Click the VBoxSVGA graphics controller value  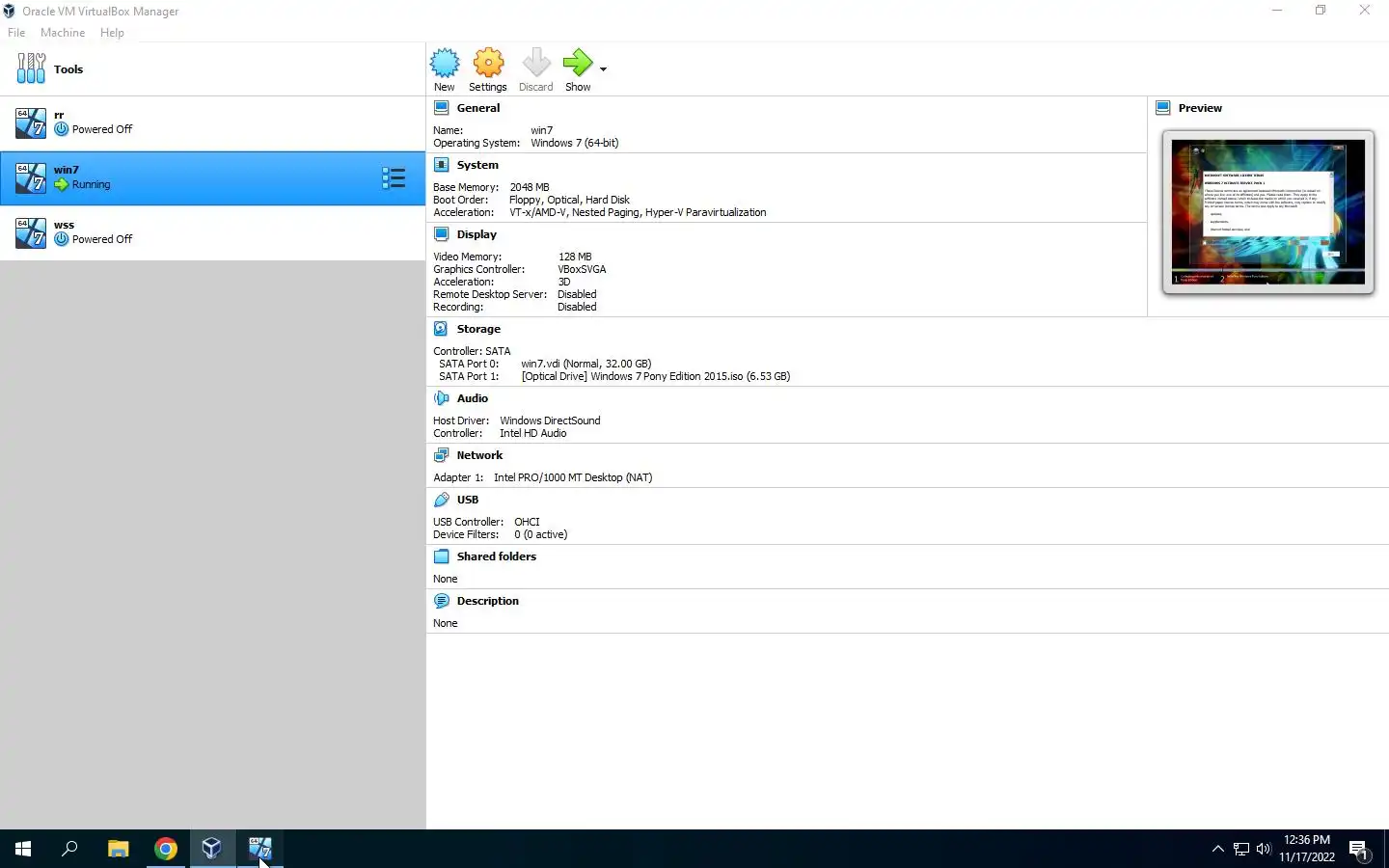(x=582, y=269)
